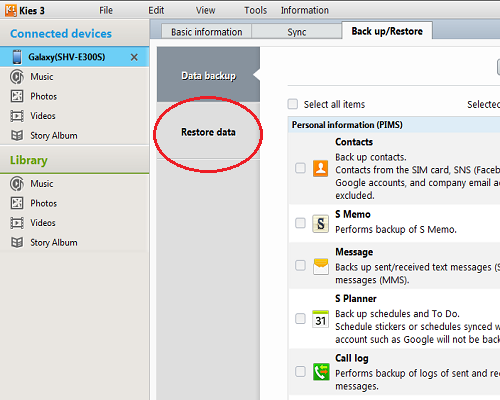
Task: Click the Library heading
Action: pos(29,160)
